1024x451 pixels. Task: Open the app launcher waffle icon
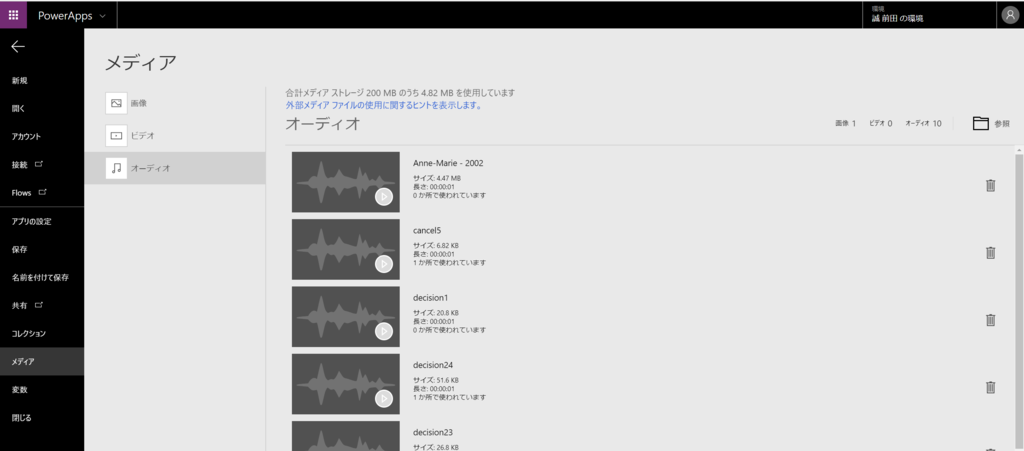tap(13, 15)
